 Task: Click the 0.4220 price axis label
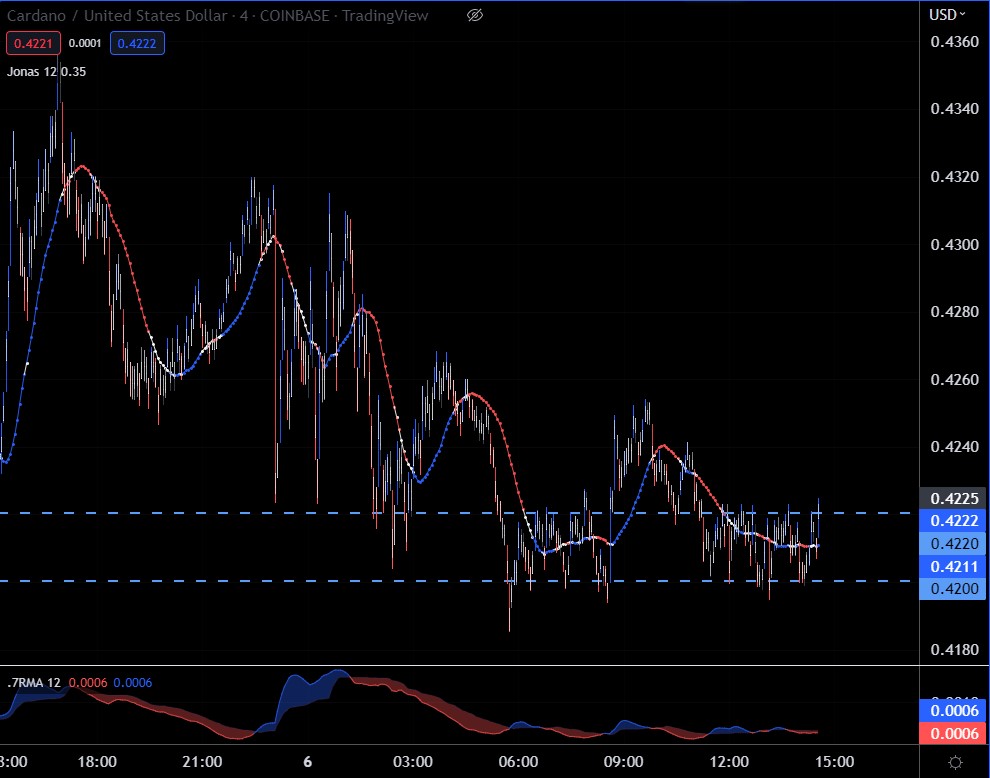(954, 544)
